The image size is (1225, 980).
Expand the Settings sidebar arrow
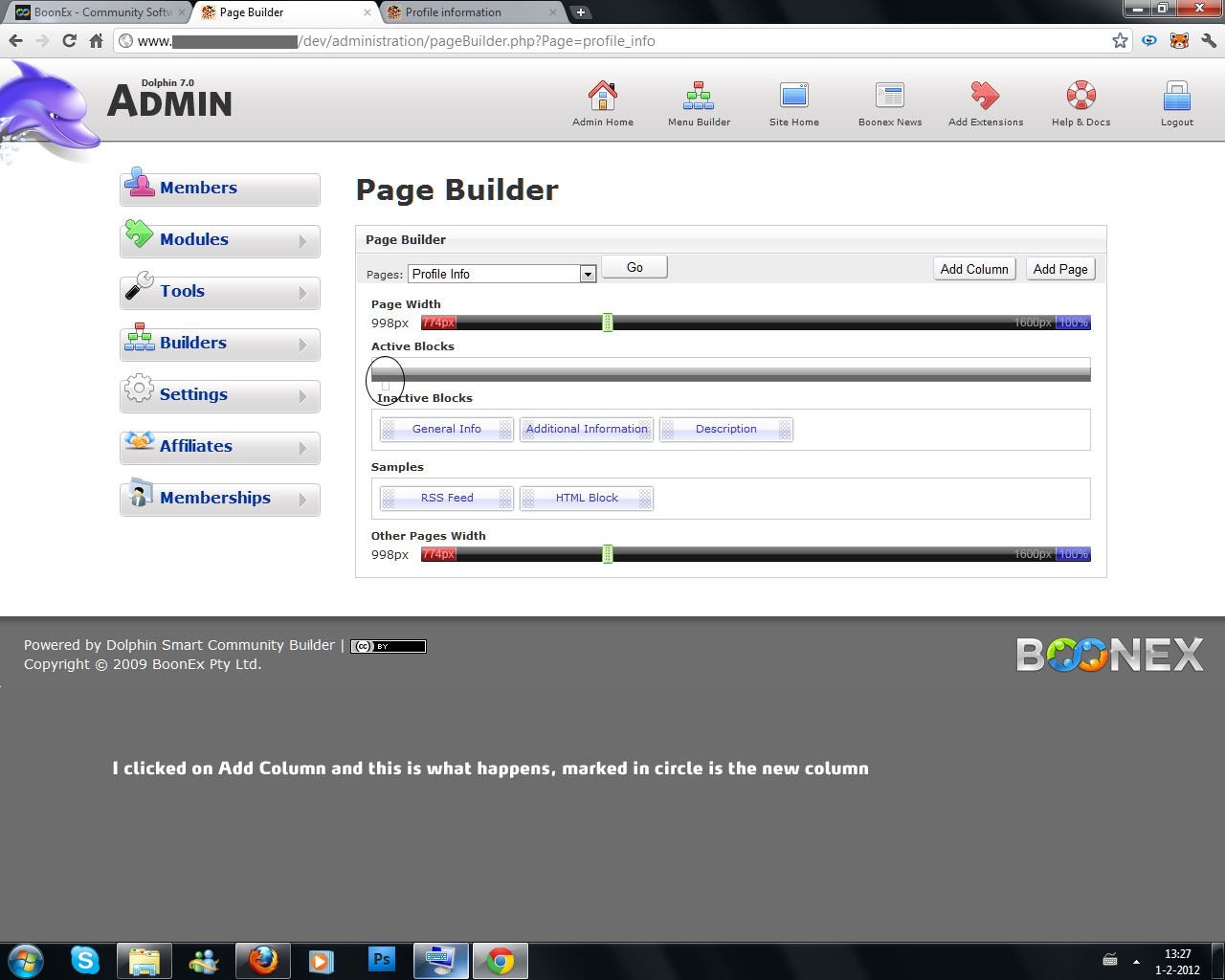click(x=302, y=396)
